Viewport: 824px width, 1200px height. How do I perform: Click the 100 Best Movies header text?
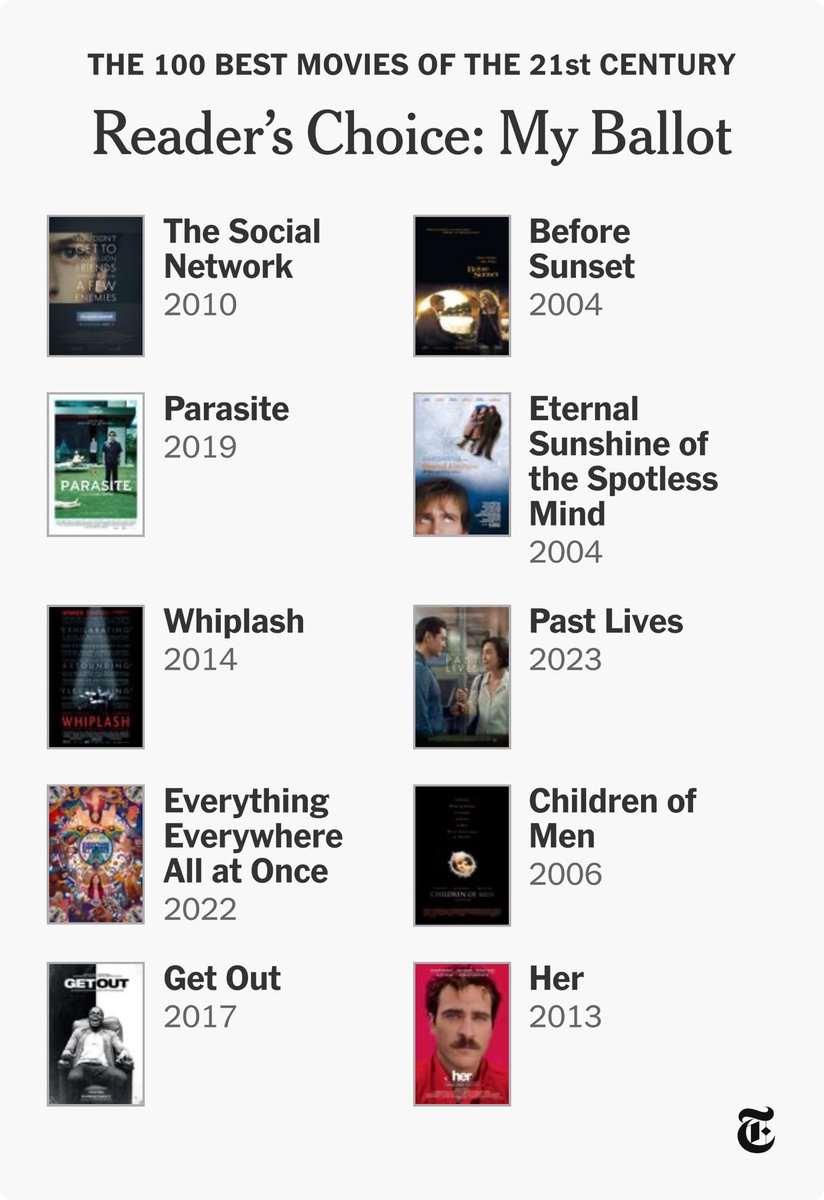click(x=412, y=65)
